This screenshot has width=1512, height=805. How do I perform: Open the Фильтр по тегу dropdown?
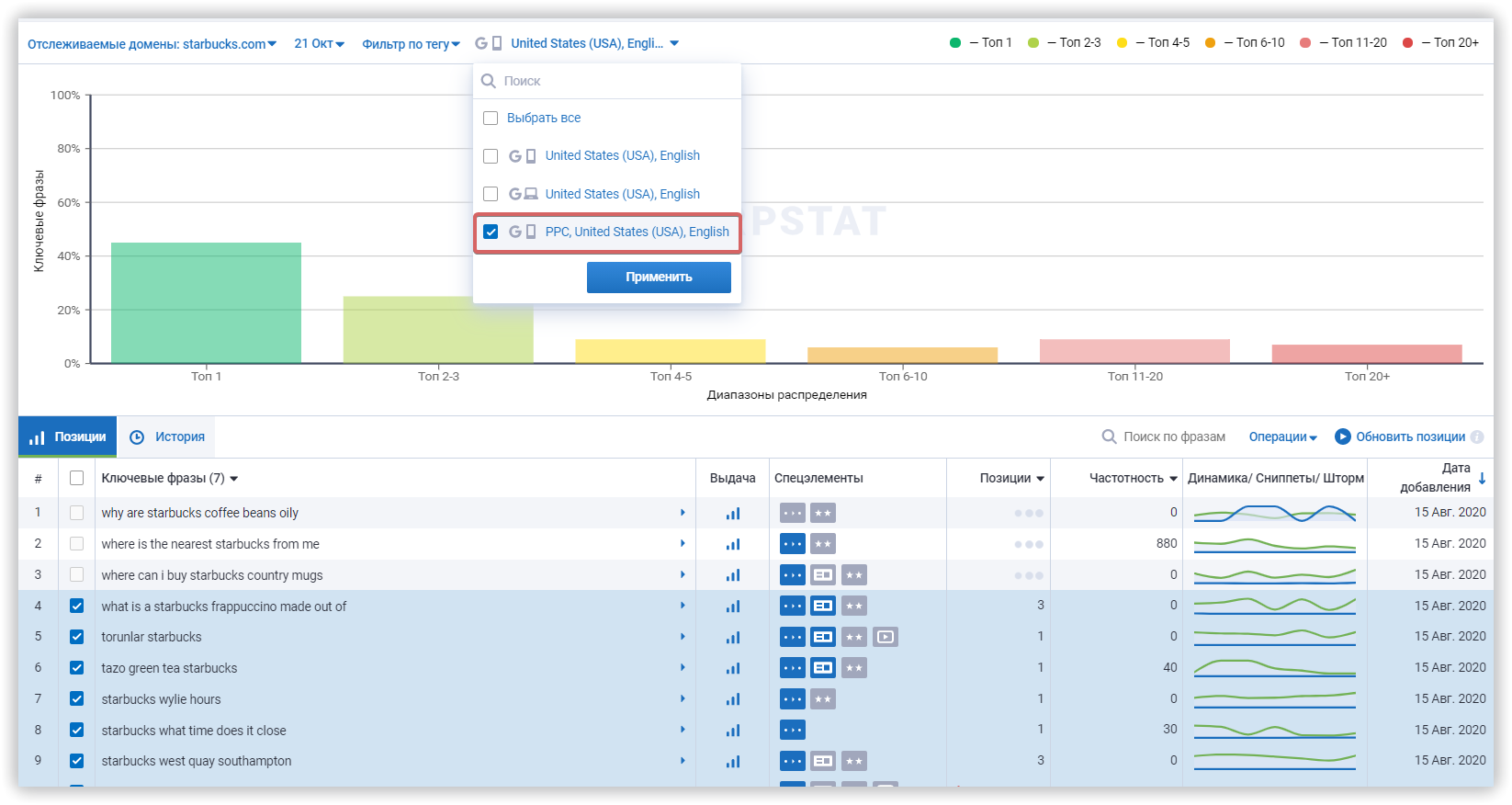click(411, 44)
